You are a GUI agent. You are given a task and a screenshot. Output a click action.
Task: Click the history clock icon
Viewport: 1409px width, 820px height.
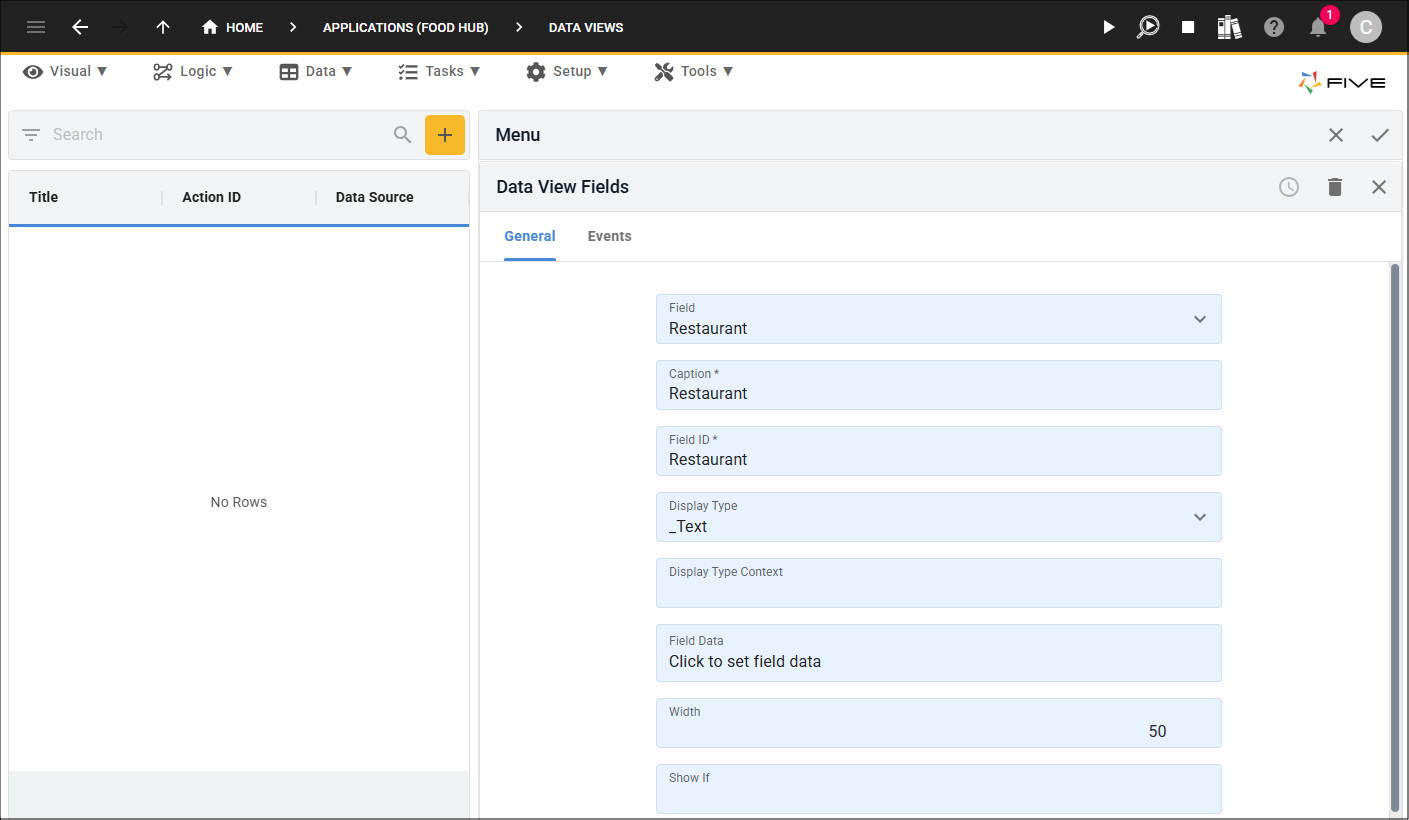(x=1289, y=187)
